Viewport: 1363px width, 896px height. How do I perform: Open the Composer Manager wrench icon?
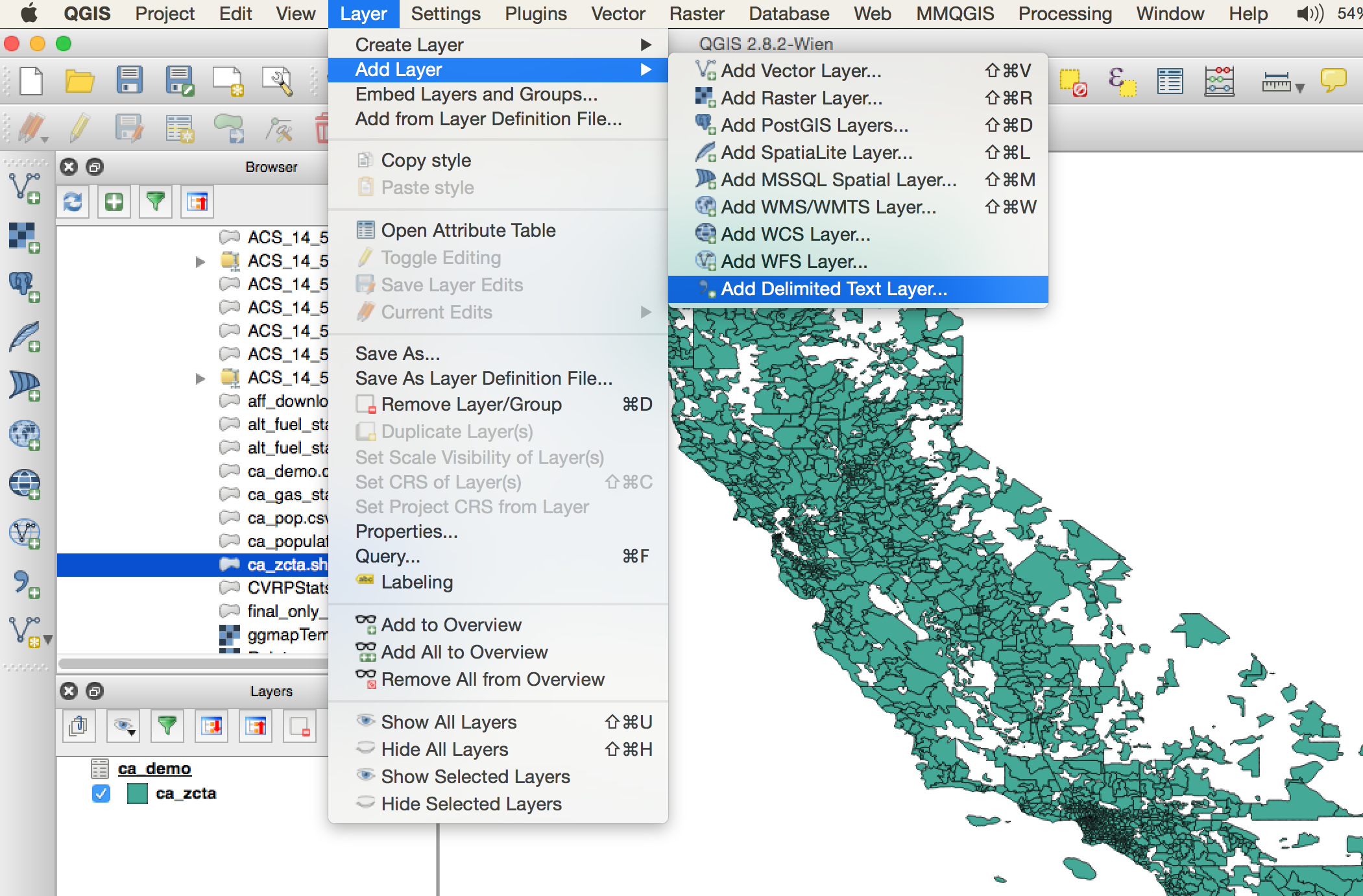pyautogui.click(x=278, y=81)
